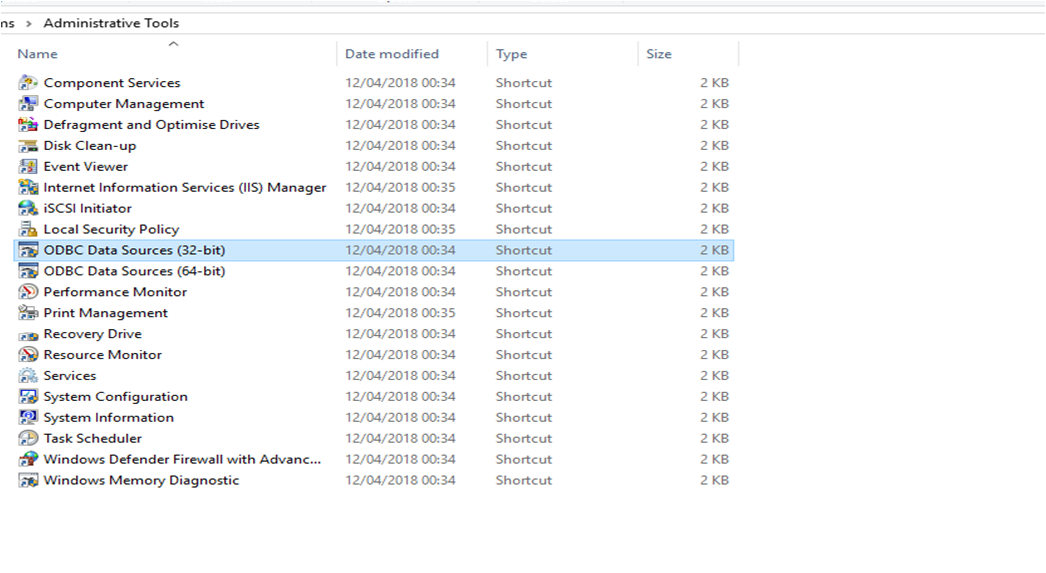Select the Performance Monitor icon
The width and height of the screenshot is (1046, 573).
tap(28, 292)
